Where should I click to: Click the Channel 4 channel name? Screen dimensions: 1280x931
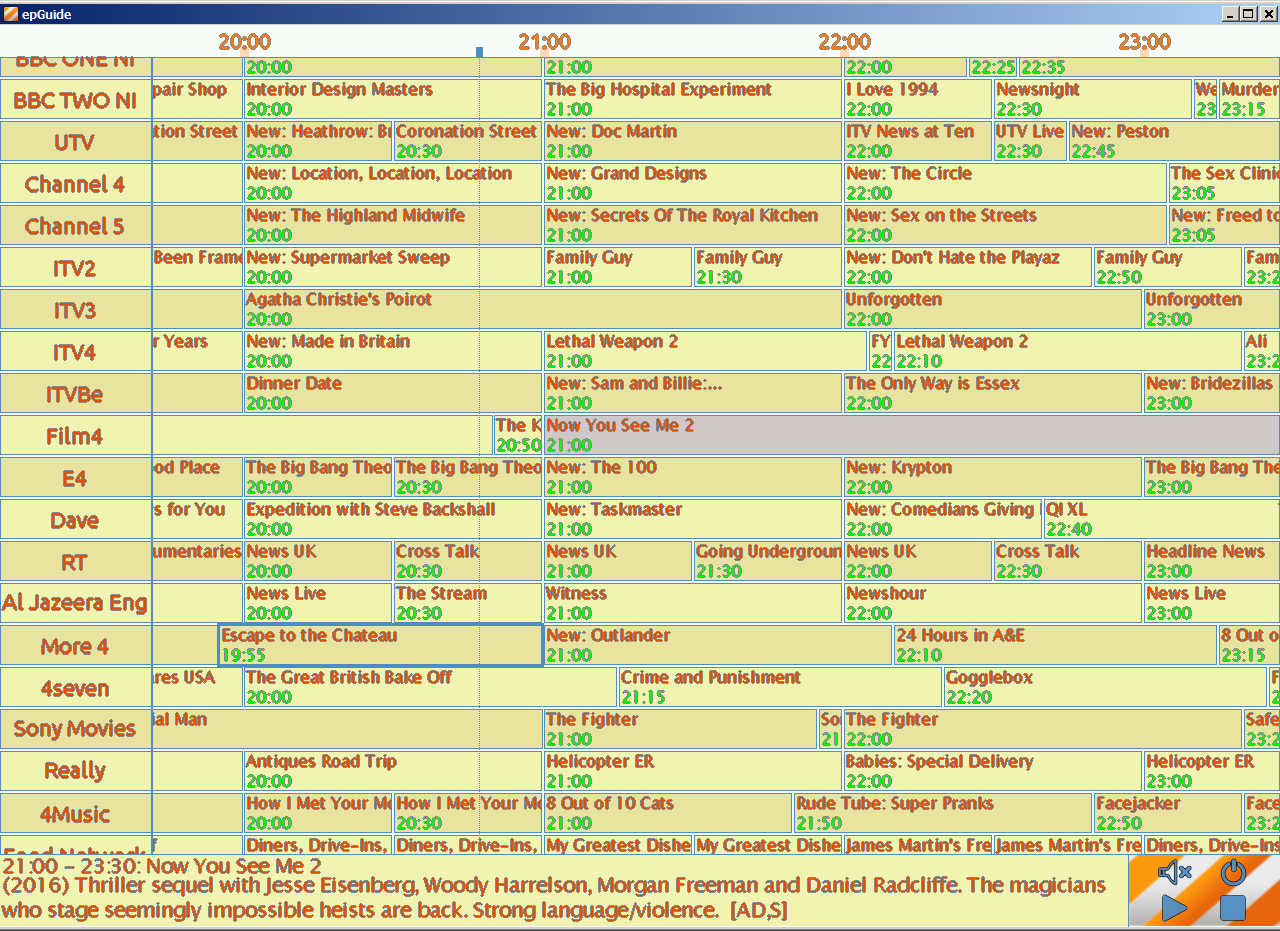[x=75, y=183]
